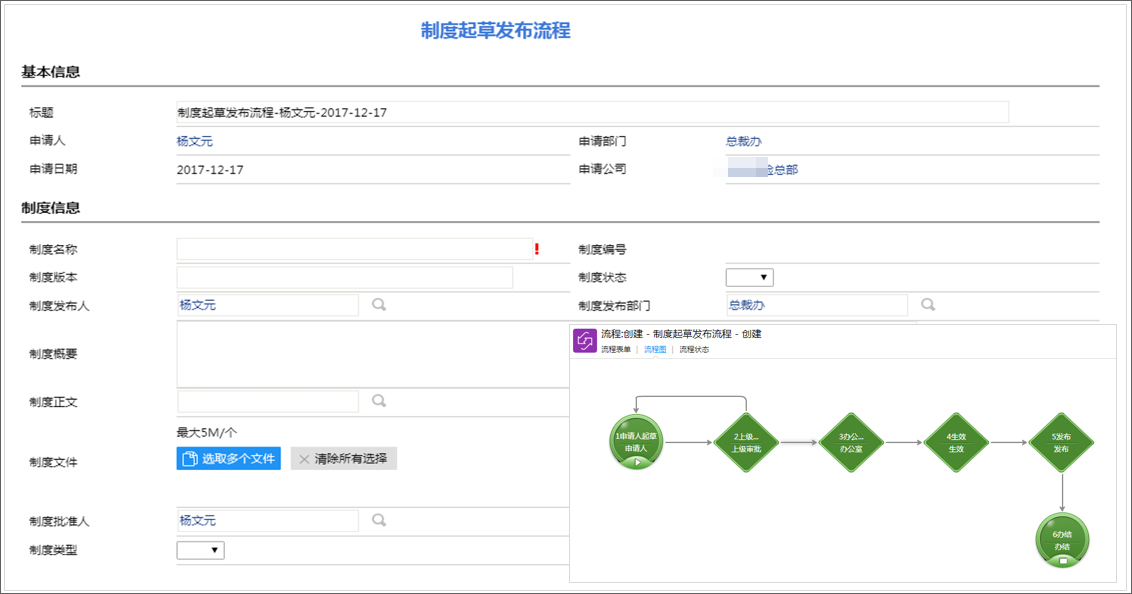Click the 选取多个文件 upload button

click(x=229, y=459)
